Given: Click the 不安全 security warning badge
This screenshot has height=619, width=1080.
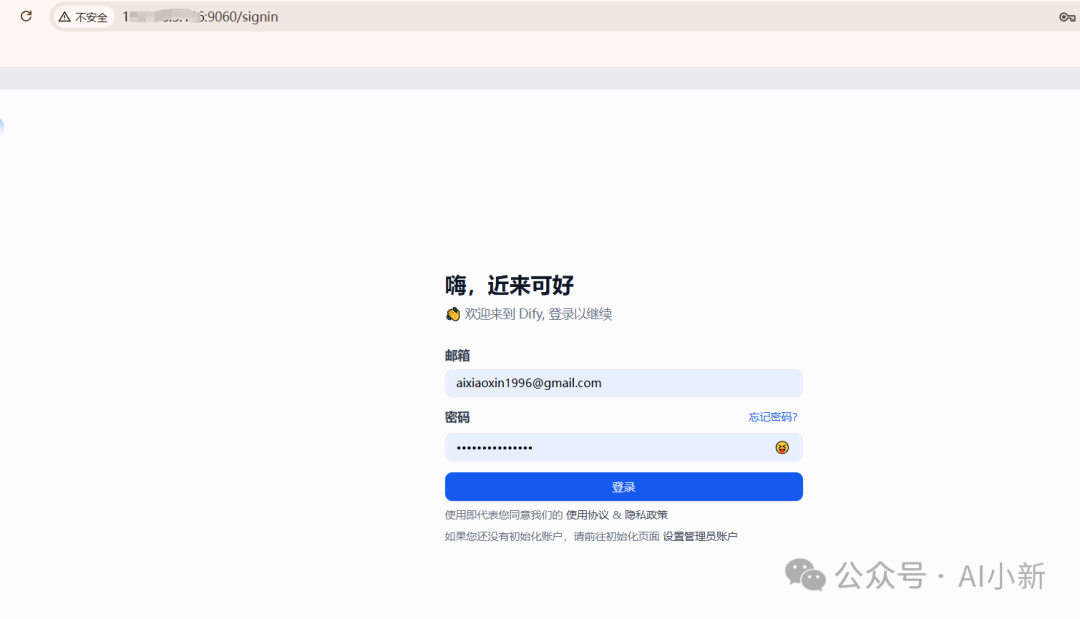Looking at the screenshot, I should click(x=82, y=17).
